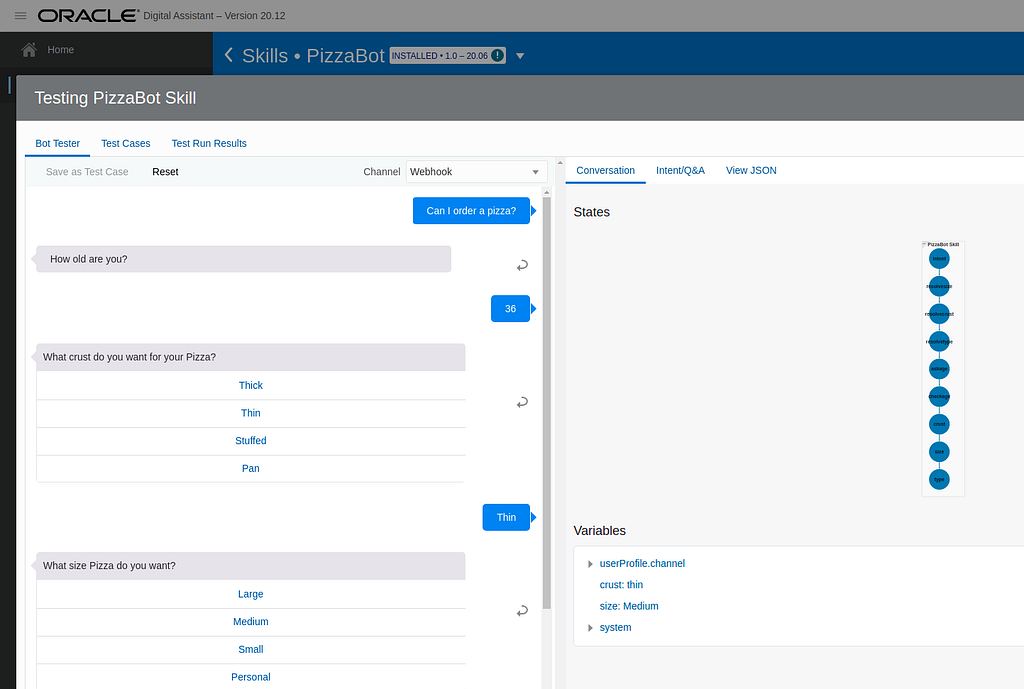Select the intent state node
This screenshot has width=1024, height=689.
(939, 259)
